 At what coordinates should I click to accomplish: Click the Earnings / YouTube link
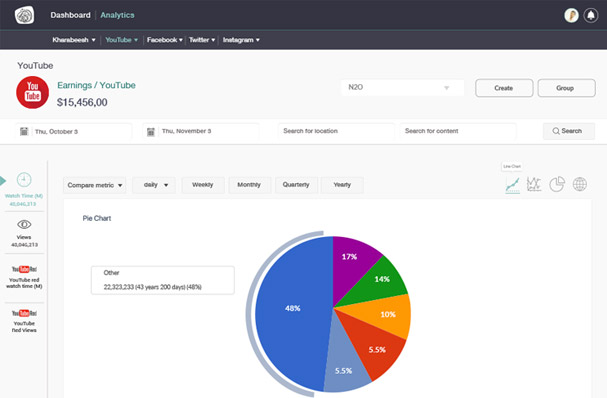point(96,85)
